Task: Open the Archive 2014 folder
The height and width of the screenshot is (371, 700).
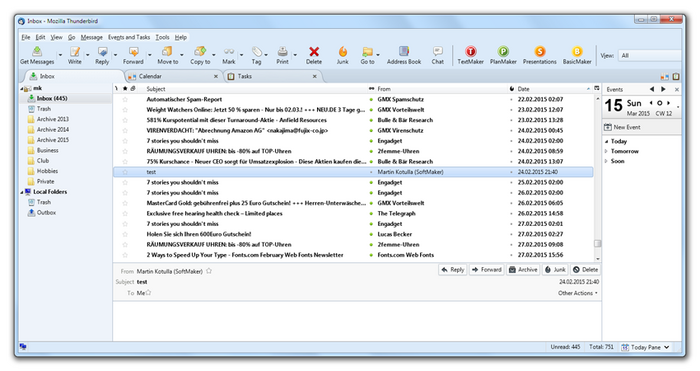Action: point(53,129)
